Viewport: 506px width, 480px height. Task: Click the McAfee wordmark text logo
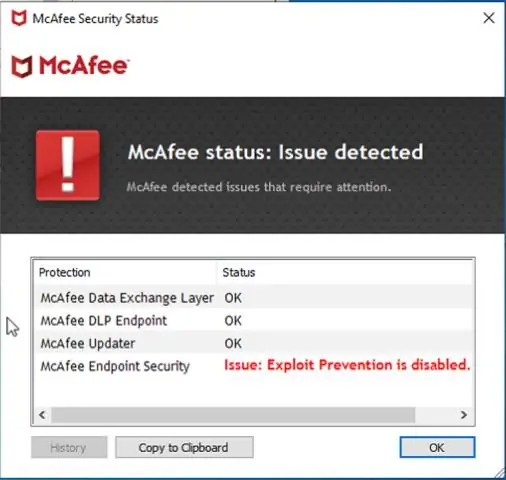click(84, 65)
